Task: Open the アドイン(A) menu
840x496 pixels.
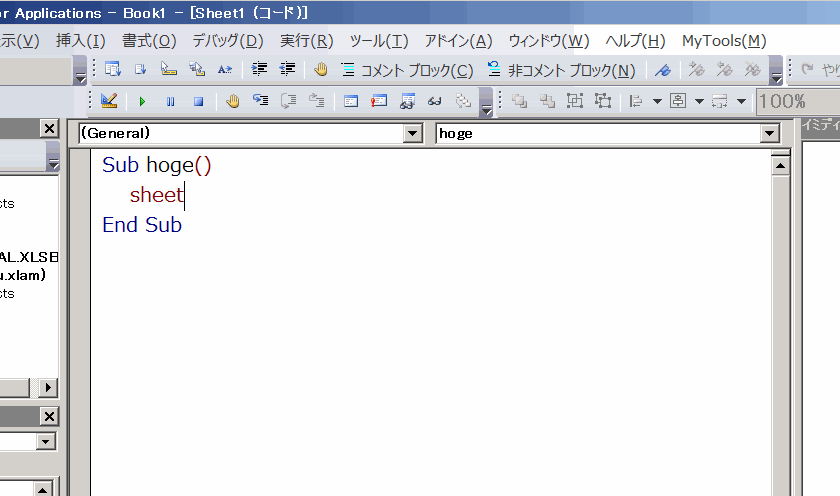Action: tap(458, 41)
